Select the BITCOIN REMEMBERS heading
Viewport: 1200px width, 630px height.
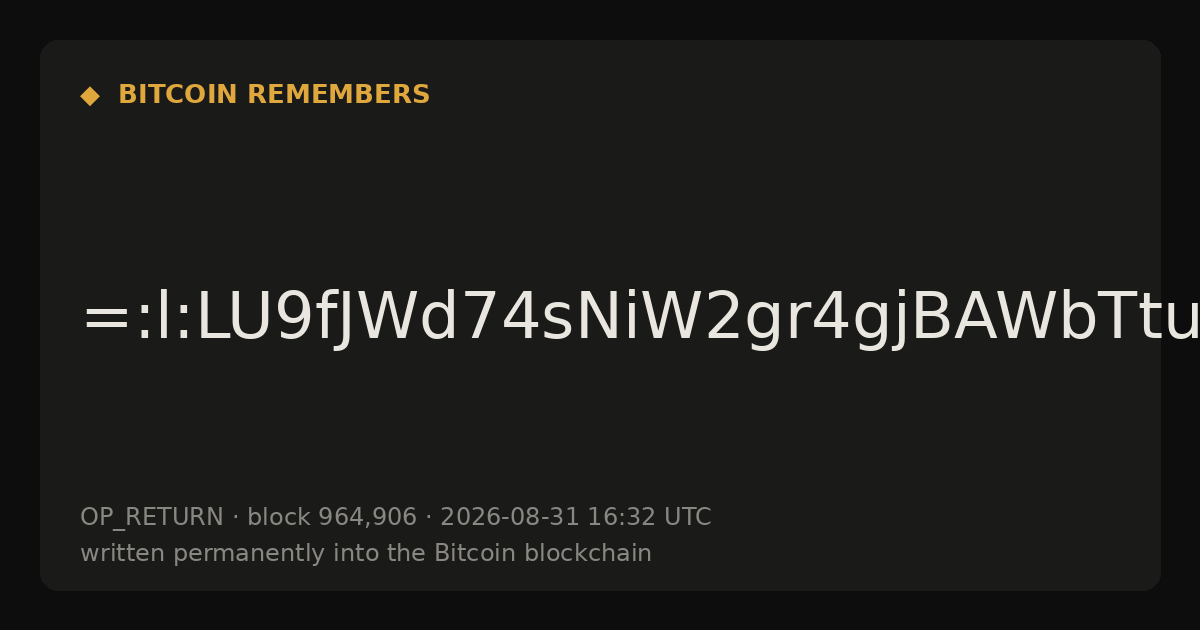(x=274, y=95)
